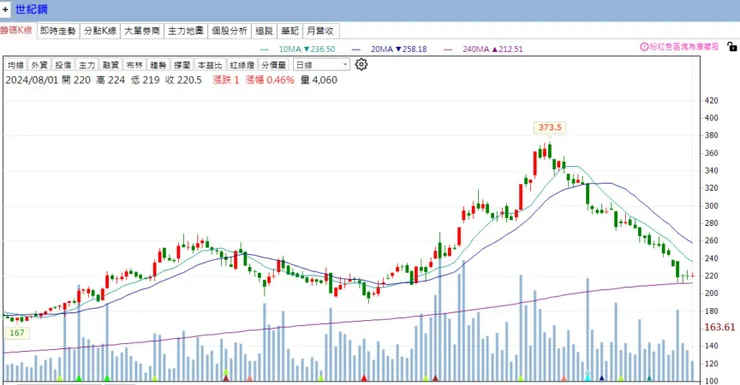Toggle the 分價量 display

pos(274,65)
